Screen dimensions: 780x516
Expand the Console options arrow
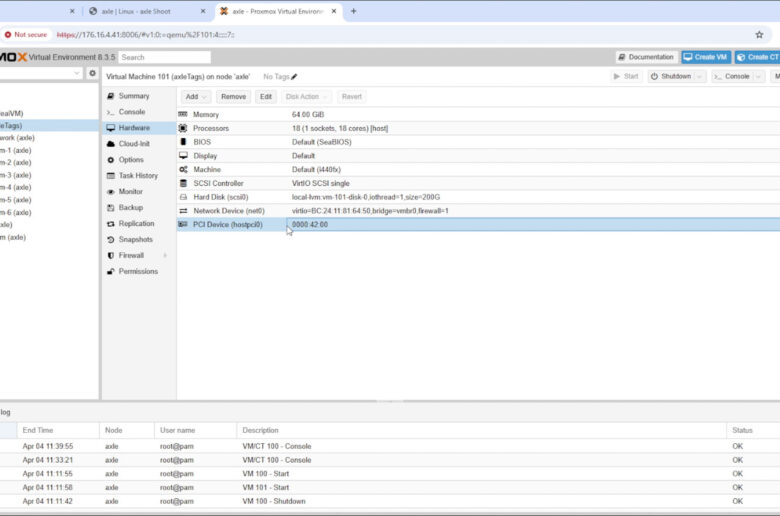tap(758, 77)
